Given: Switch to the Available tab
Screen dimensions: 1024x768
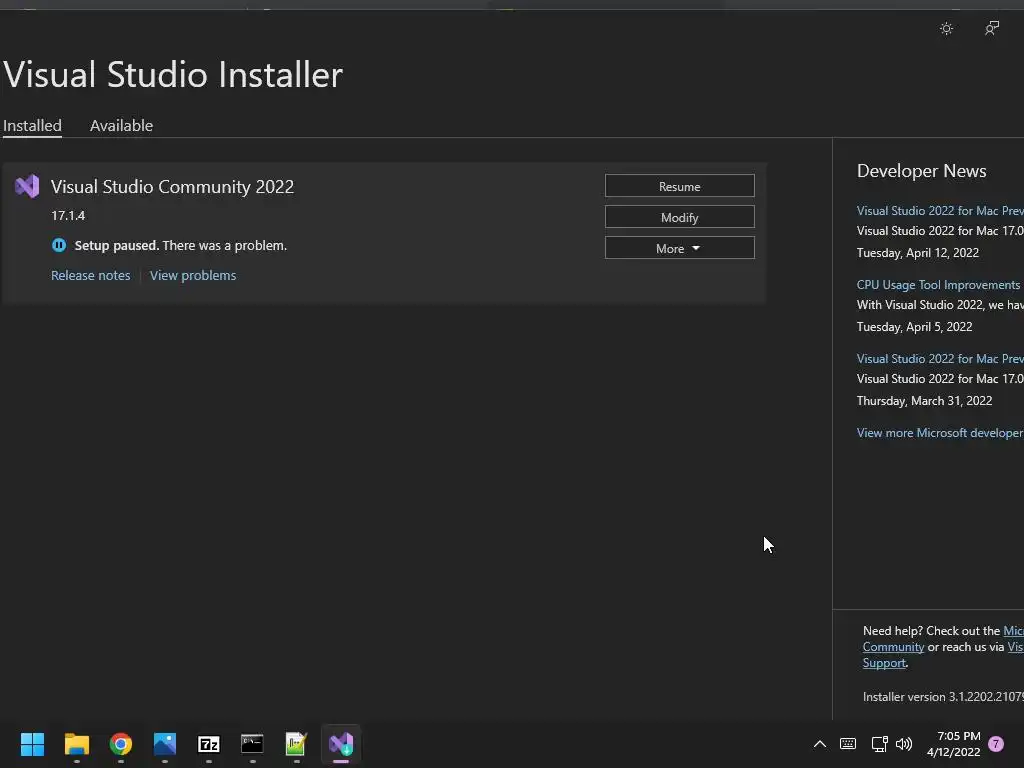Looking at the screenshot, I should (121, 125).
